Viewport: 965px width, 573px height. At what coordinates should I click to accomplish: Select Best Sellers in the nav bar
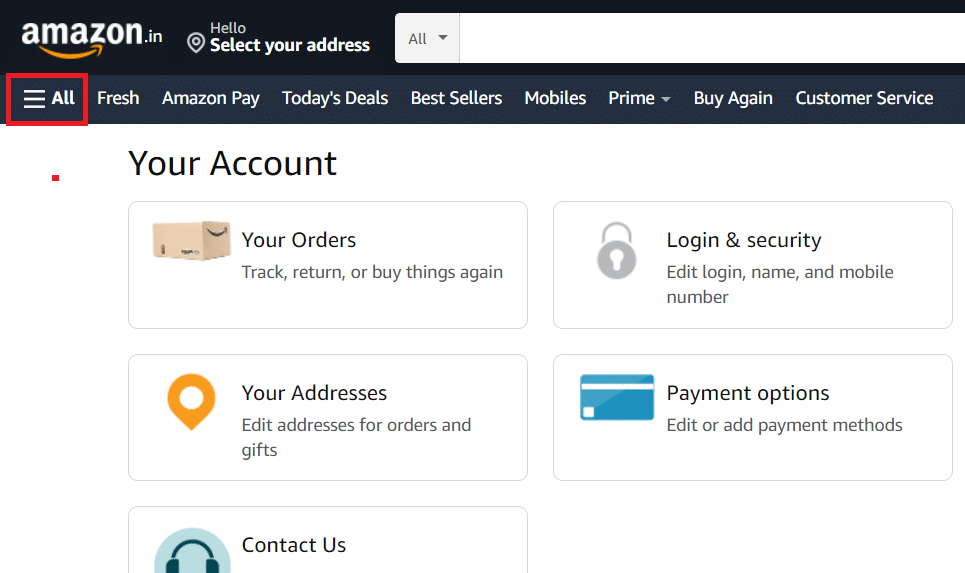pyautogui.click(x=456, y=98)
